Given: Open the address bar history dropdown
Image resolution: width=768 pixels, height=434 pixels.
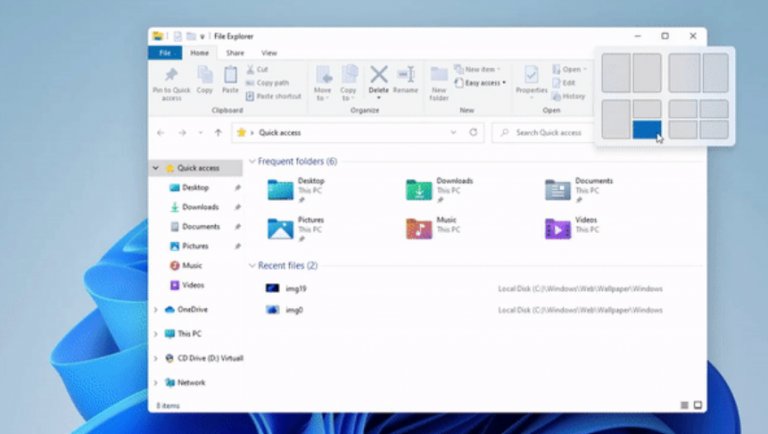Looking at the screenshot, I should click(x=453, y=133).
